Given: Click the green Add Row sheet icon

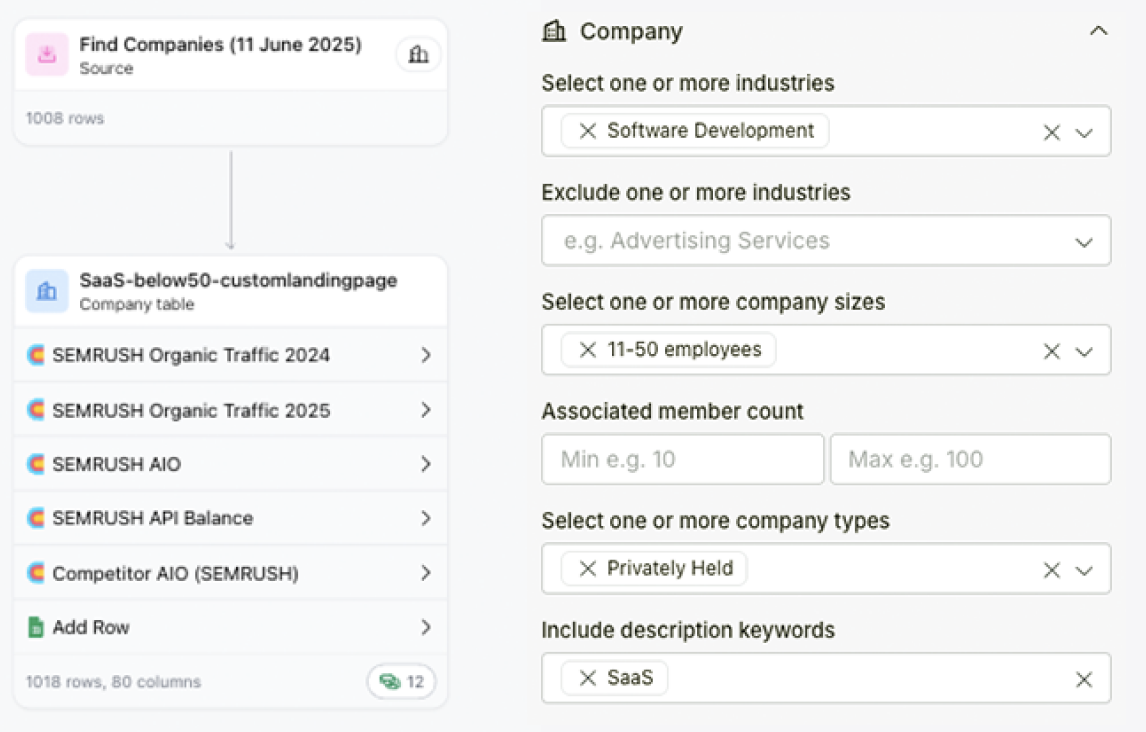Looking at the screenshot, I should [35, 627].
